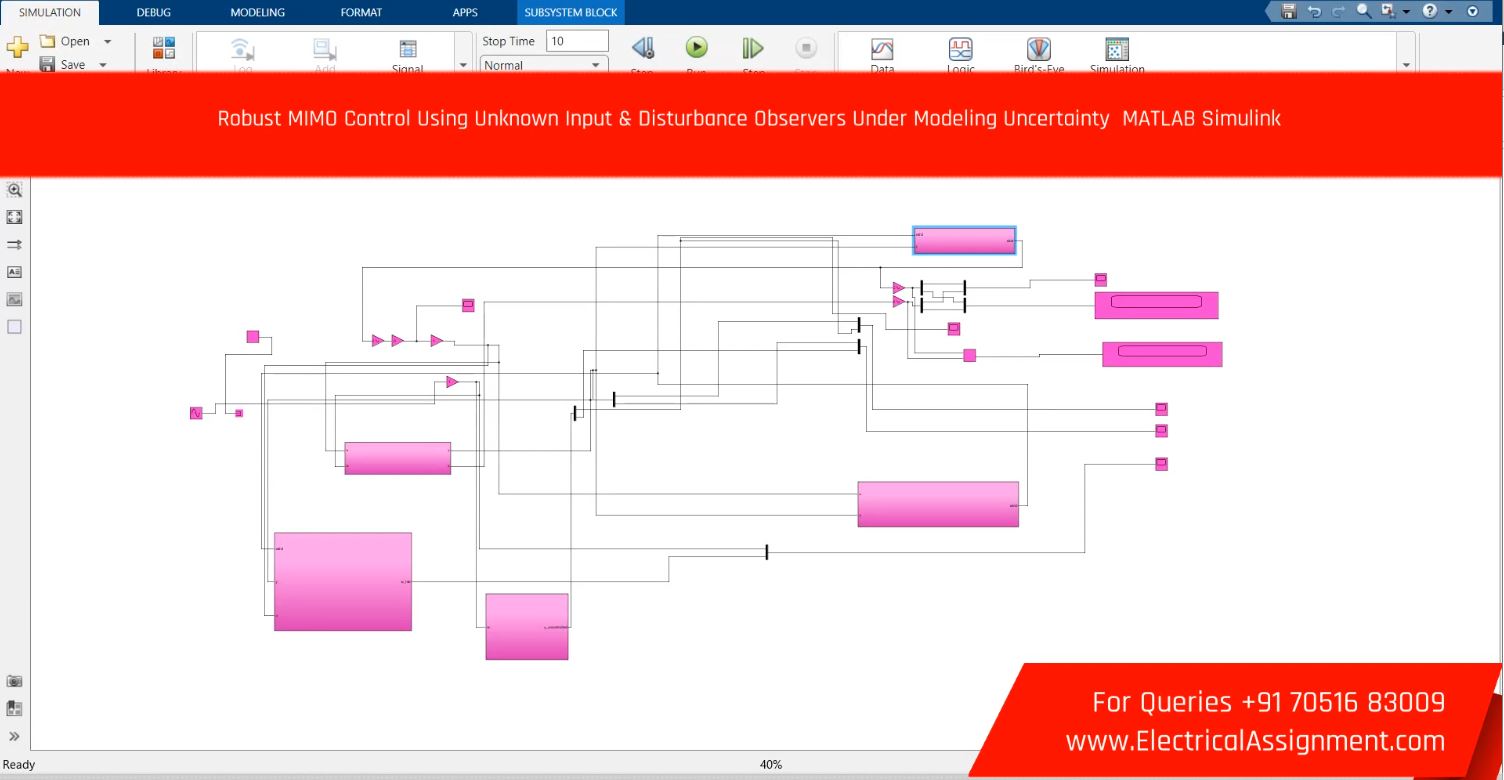The image size is (1504, 780).
Task: Click the search magnifier in the title bar
Action: [x=1364, y=11]
